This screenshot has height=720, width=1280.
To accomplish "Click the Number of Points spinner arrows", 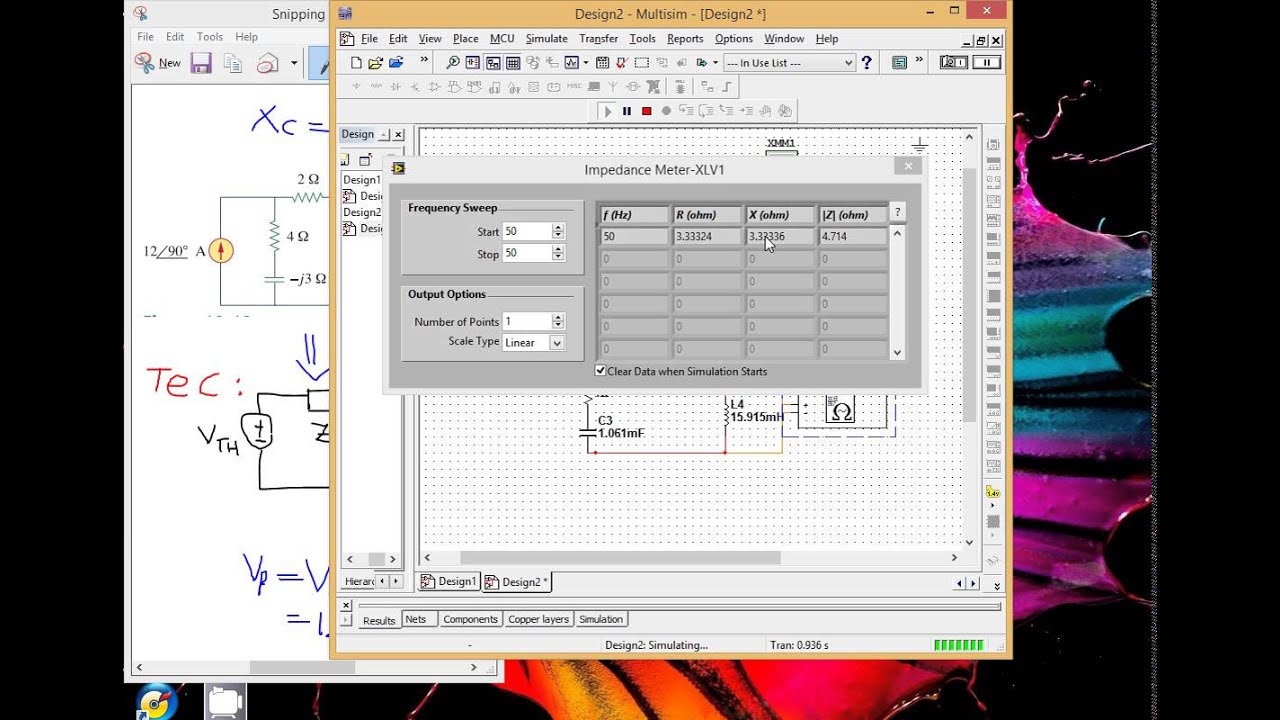I will tap(558, 321).
